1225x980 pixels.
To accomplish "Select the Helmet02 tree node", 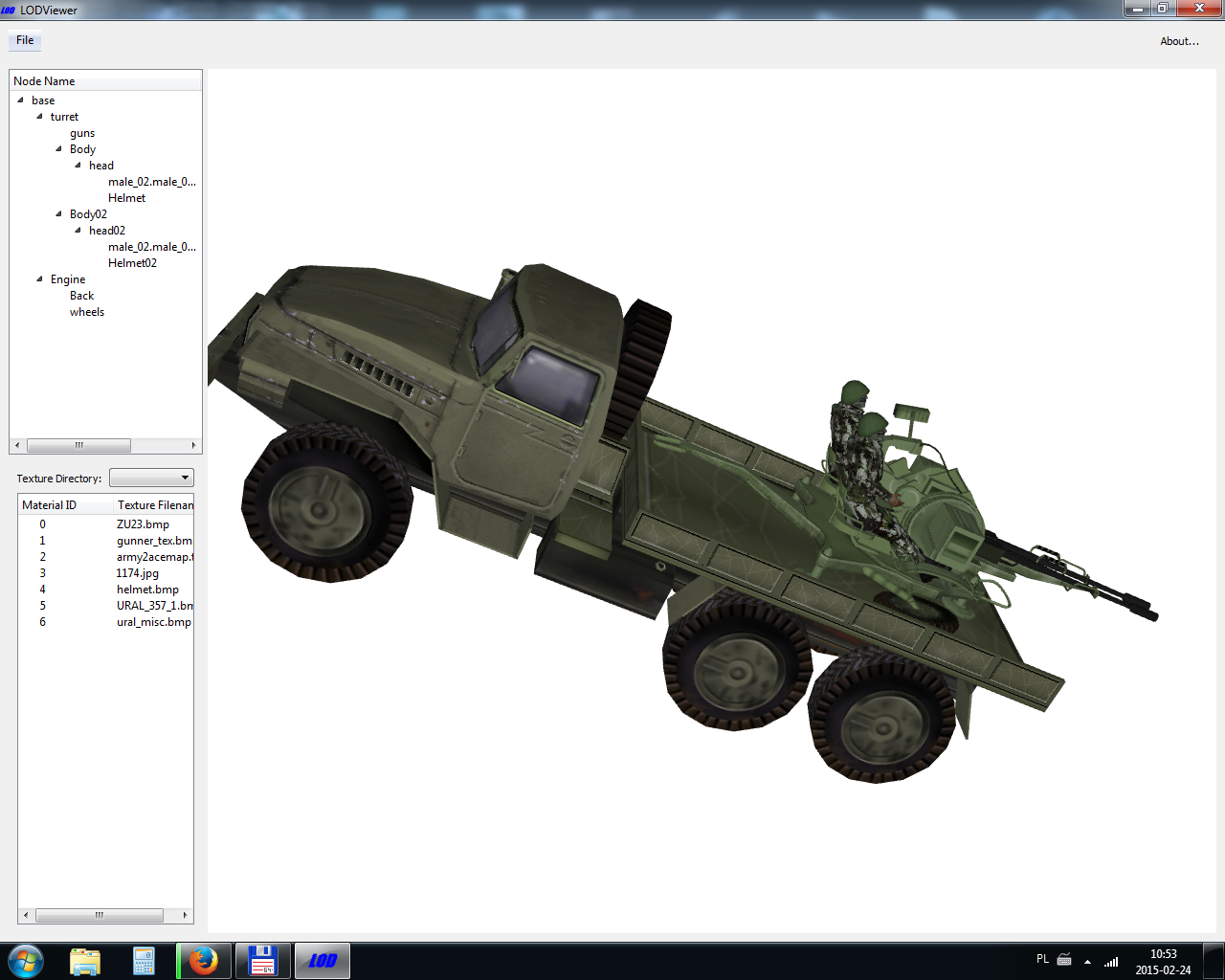I will [132, 263].
